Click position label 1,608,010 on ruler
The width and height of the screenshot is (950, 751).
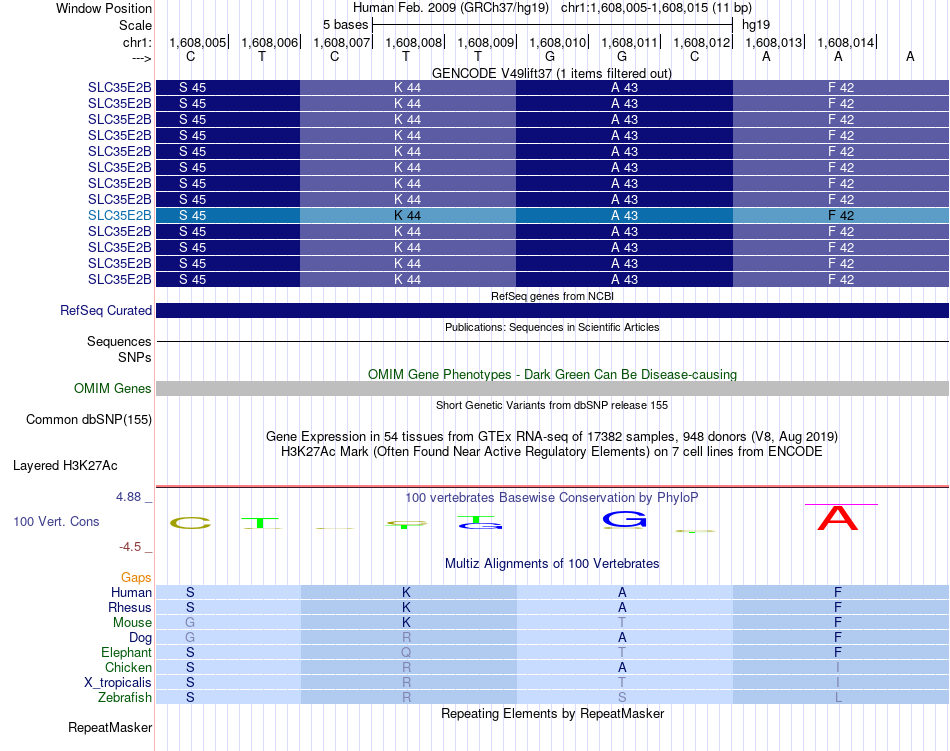(x=558, y=42)
